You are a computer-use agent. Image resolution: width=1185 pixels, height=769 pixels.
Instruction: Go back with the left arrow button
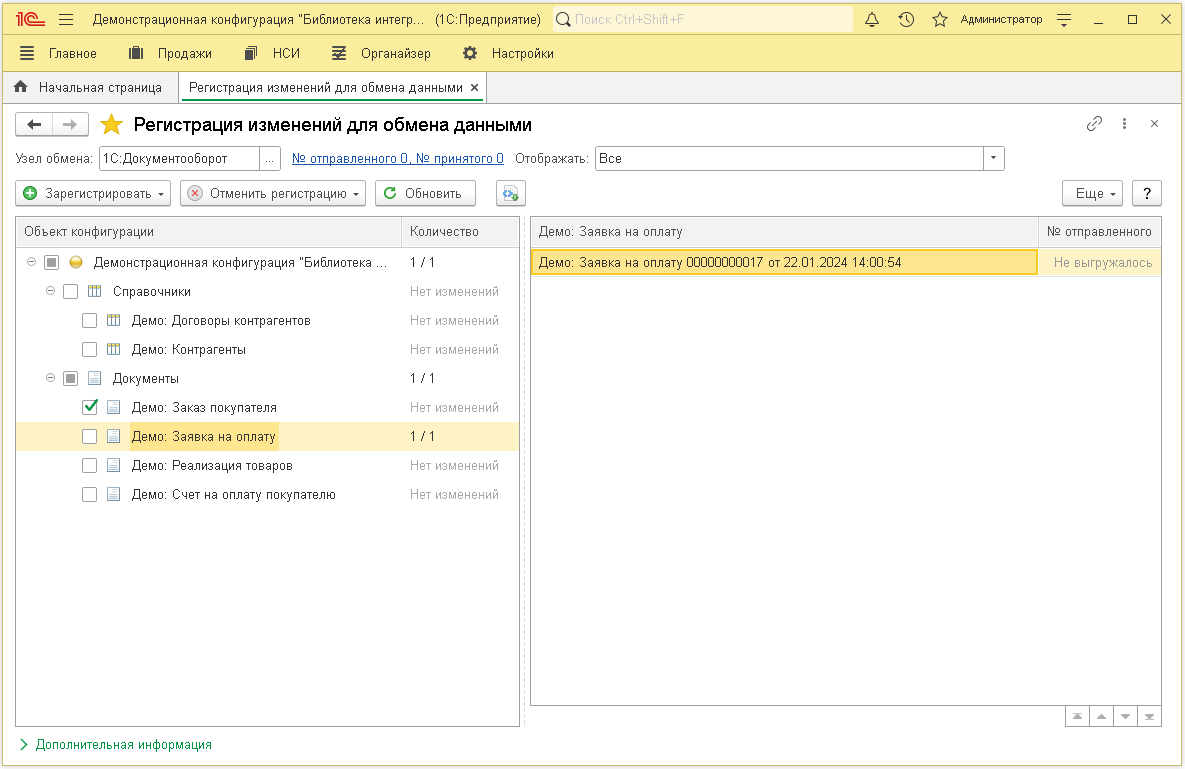(x=34, y=124)
